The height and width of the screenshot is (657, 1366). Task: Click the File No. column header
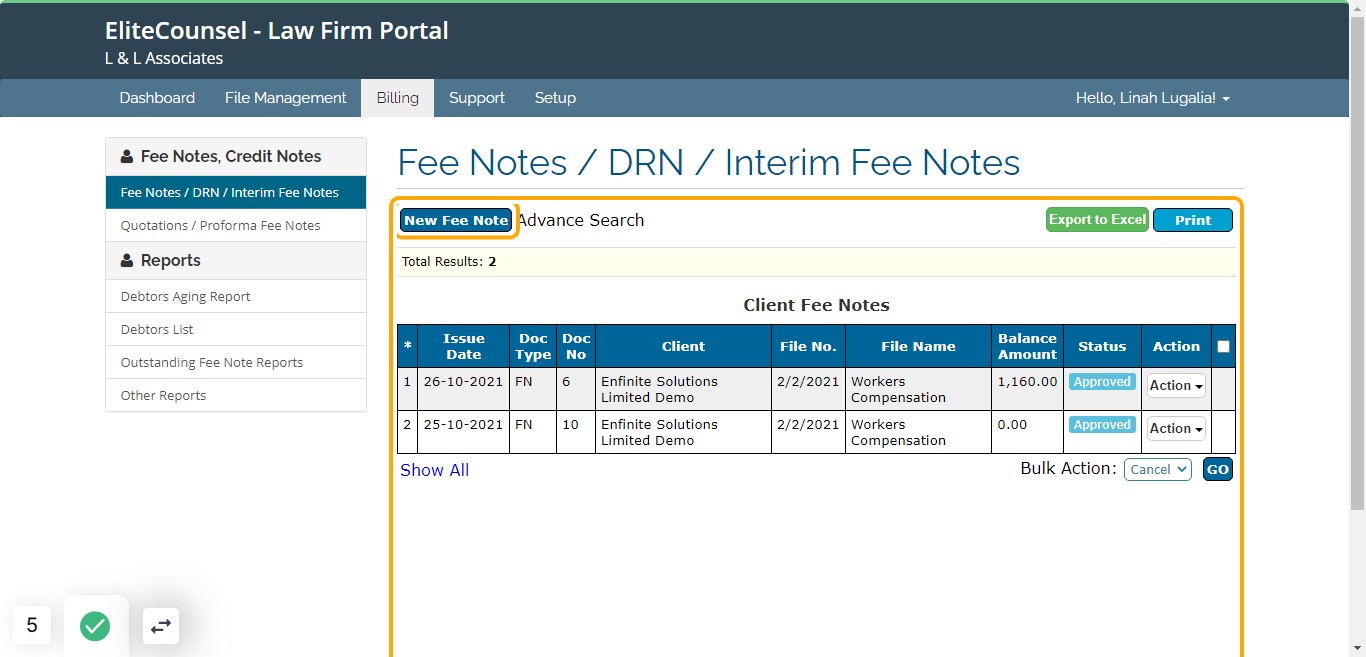[x=808, y=347]
